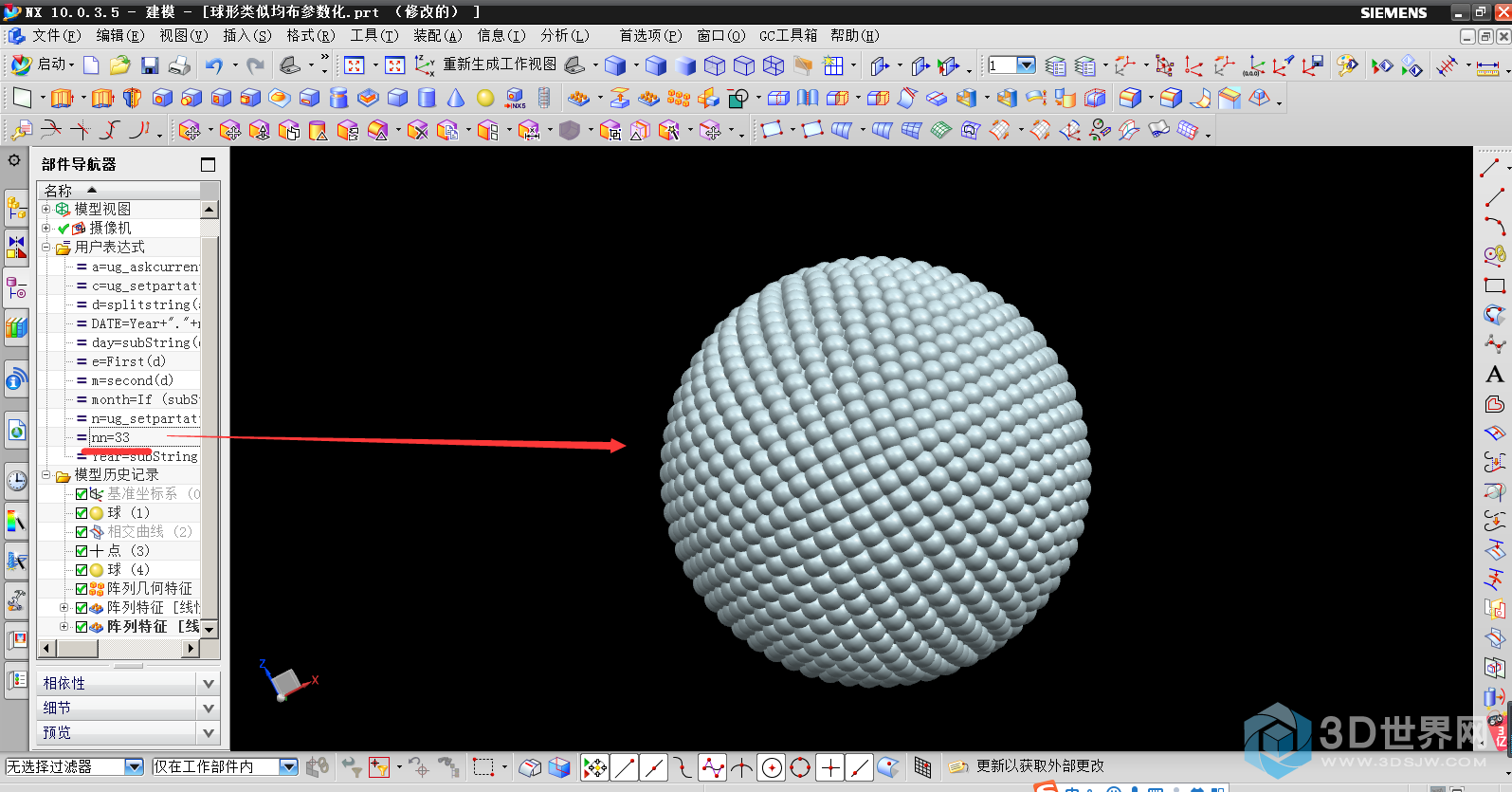This screenshot has width=1512, height=792.
Task: Toggle checkbox for 球 (4) feature
Action: pos(82,569)
